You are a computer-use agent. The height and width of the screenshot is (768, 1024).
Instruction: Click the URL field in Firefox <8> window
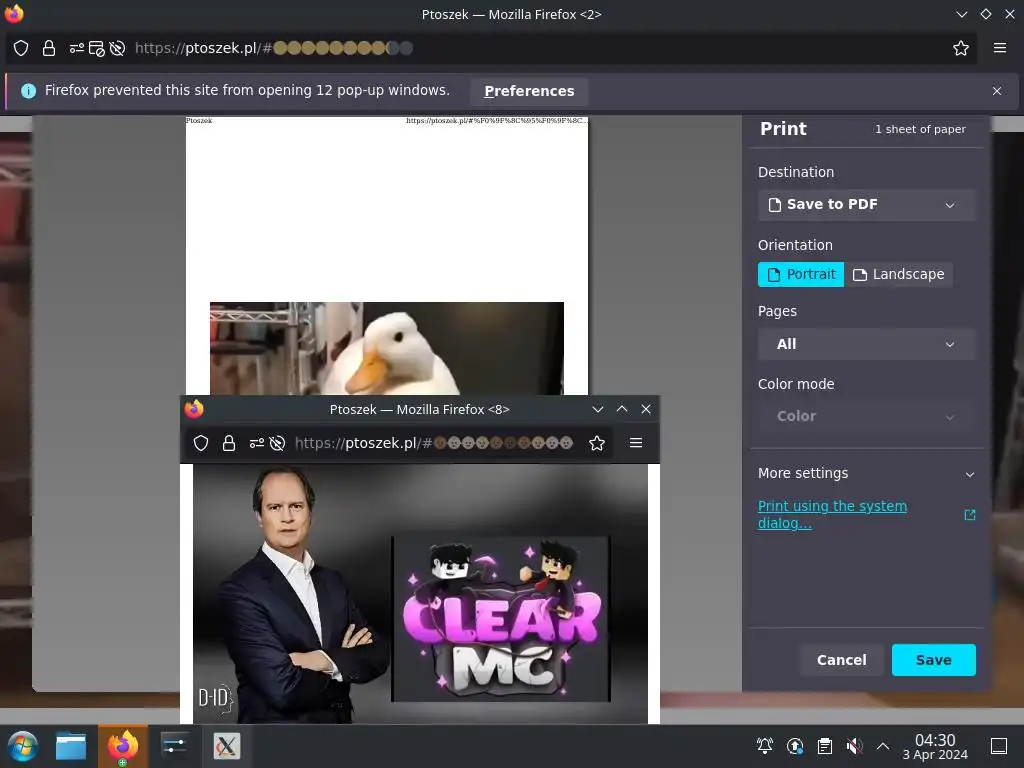[434, 443]
